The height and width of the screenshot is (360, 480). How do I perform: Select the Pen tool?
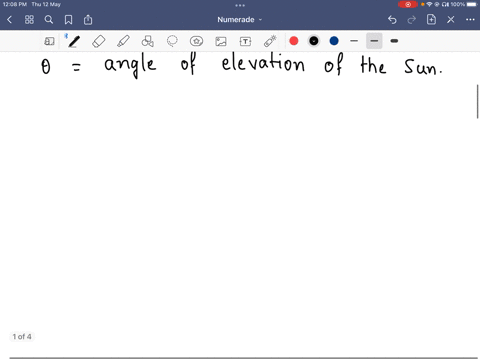[74, 41]
